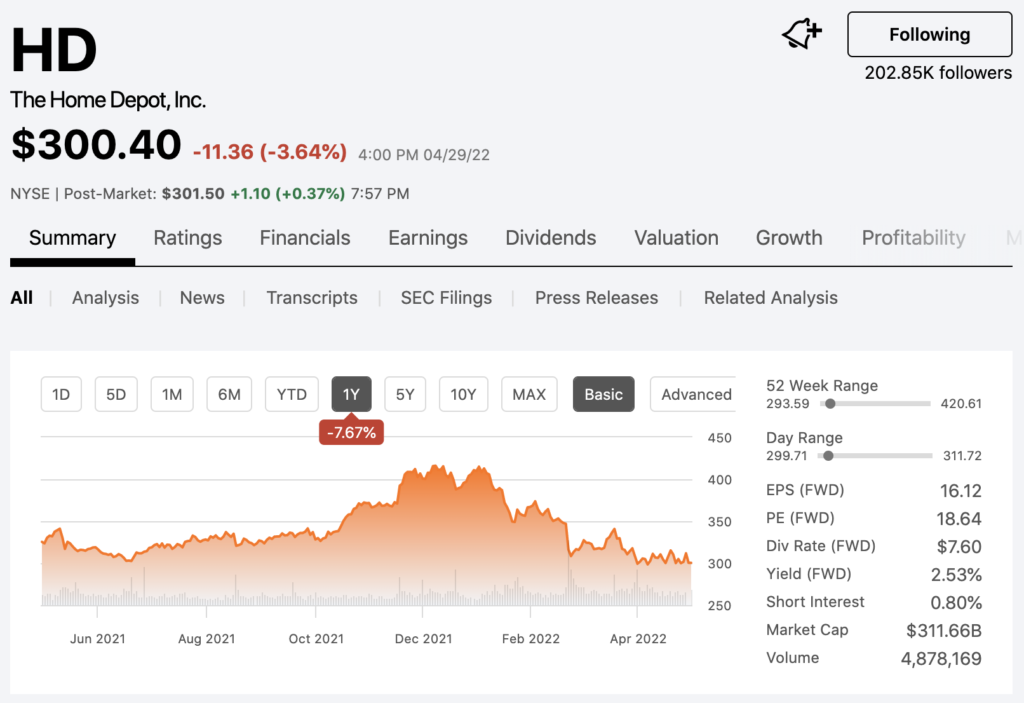Click the Feb 2022 axis label
This screenshot has width=1024, height=703.
(530, 639)
